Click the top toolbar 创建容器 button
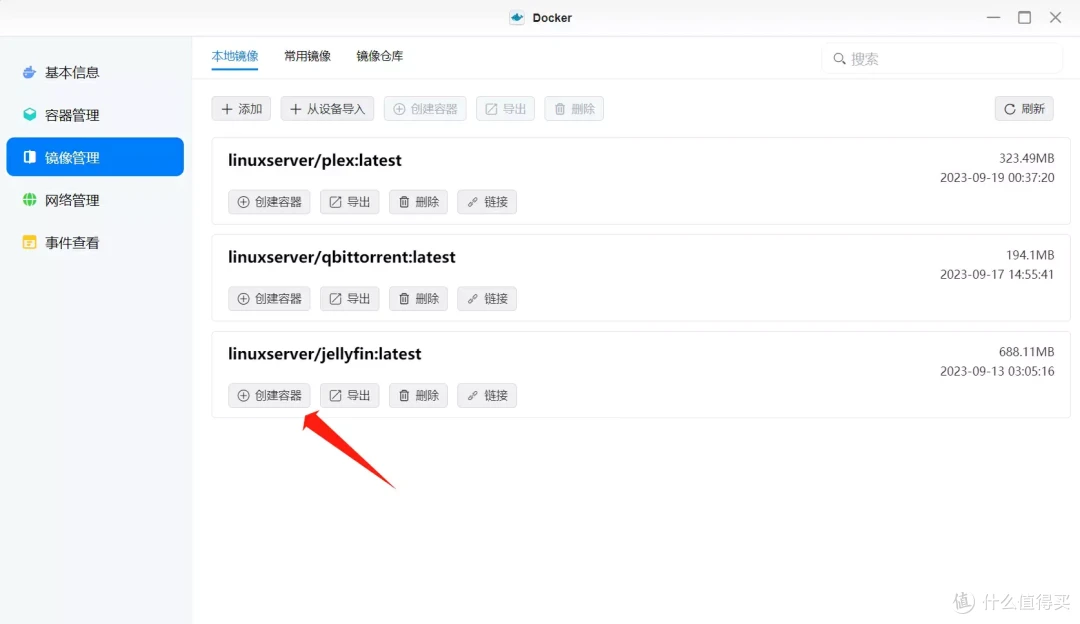The width and height of the screenshot is (1080, 624). pos(425,109)
